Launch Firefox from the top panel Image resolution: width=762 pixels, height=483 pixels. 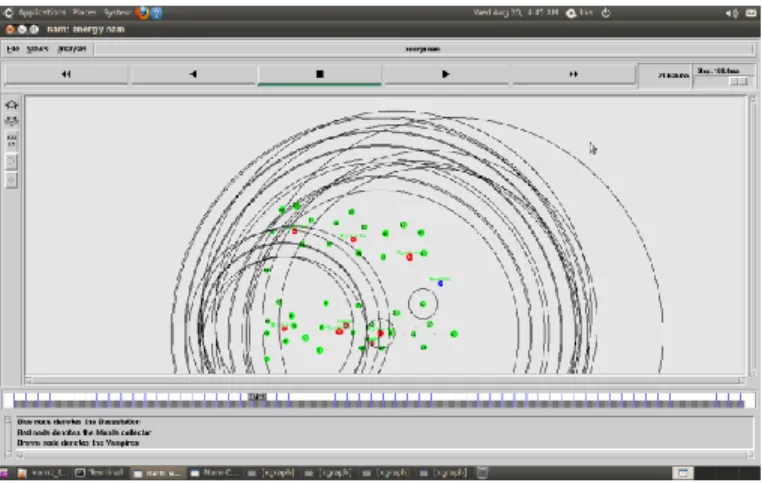[x=142, y=13]
